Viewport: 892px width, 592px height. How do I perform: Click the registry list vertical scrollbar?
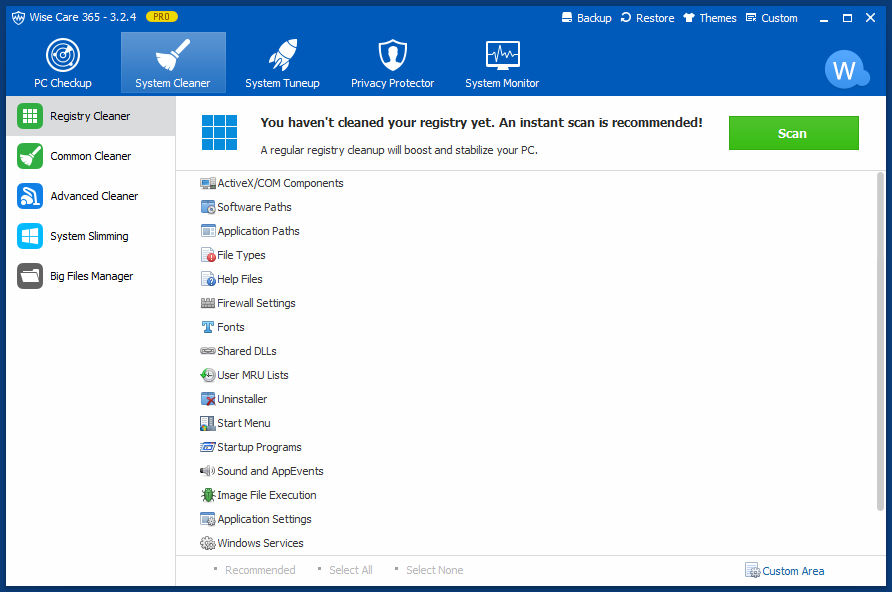point(881,341)
